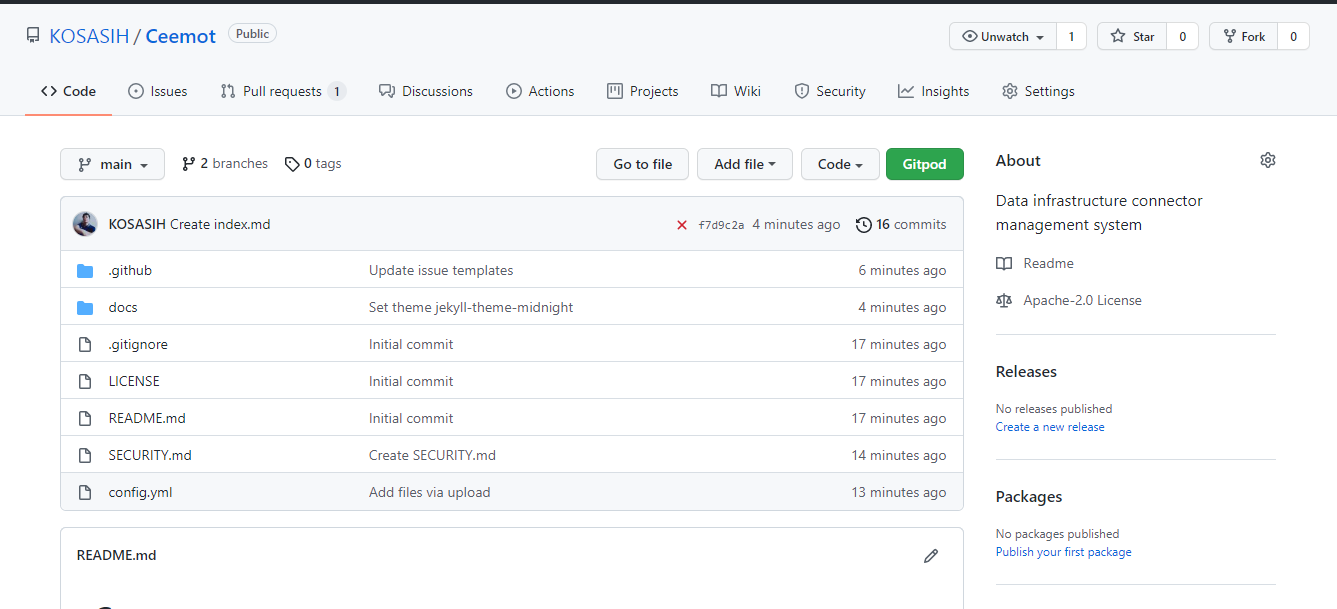
Task: Fork the repository
Action: click(1243, 37)
